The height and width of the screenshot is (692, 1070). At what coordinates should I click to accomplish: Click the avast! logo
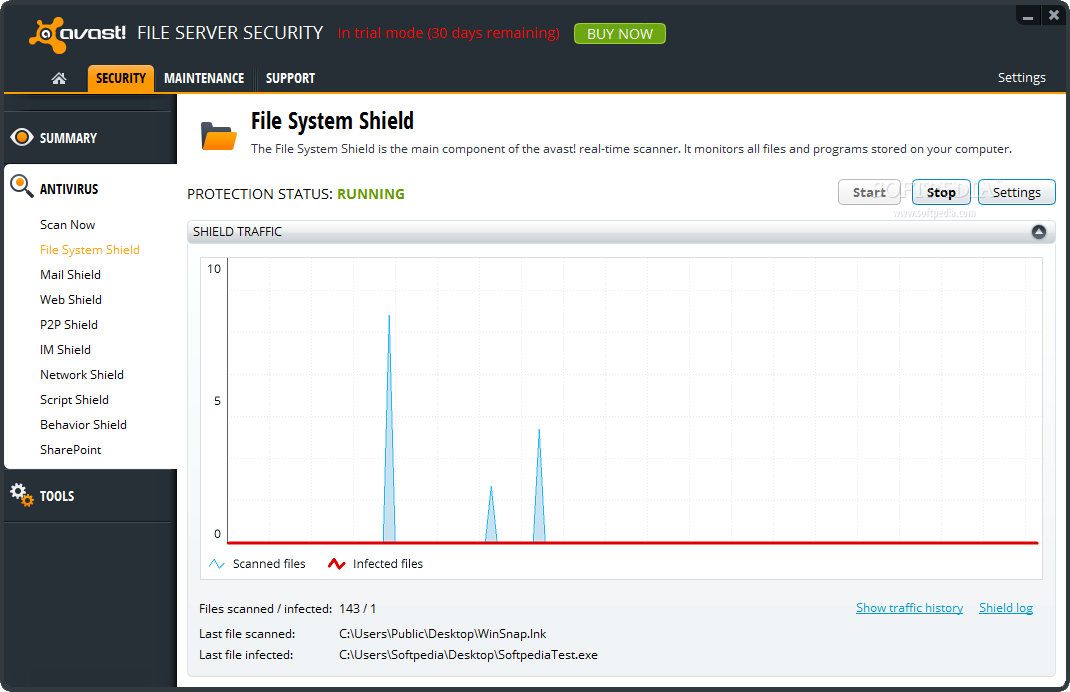[77, 34]
